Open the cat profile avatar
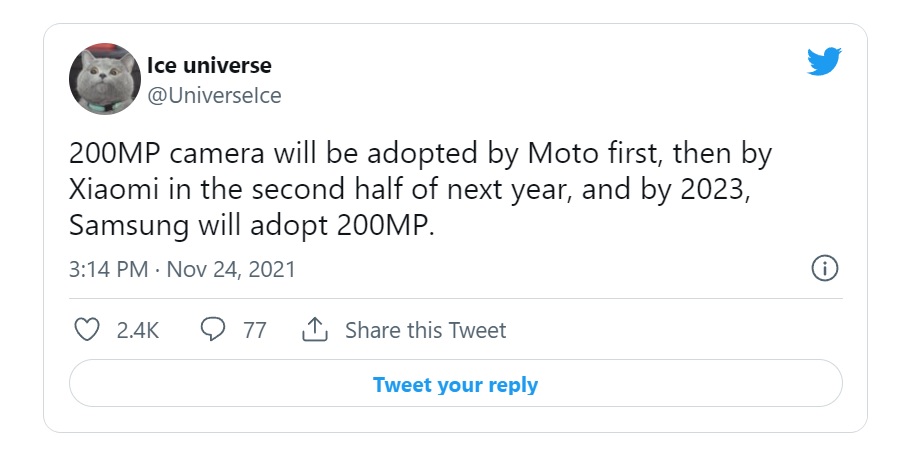Image resolution: width=909 pixels, height=458 pixels. pos(104,79)
